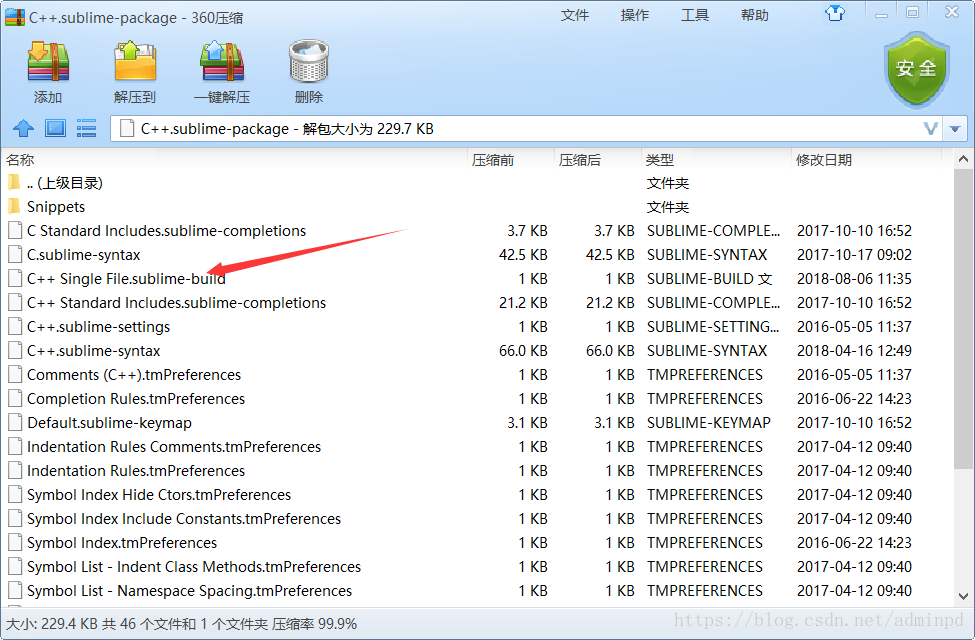This screenshot has height=640, width=975.
Task: Click file icon of C++.sublime-settings
Action: click(x=15, y=327)
